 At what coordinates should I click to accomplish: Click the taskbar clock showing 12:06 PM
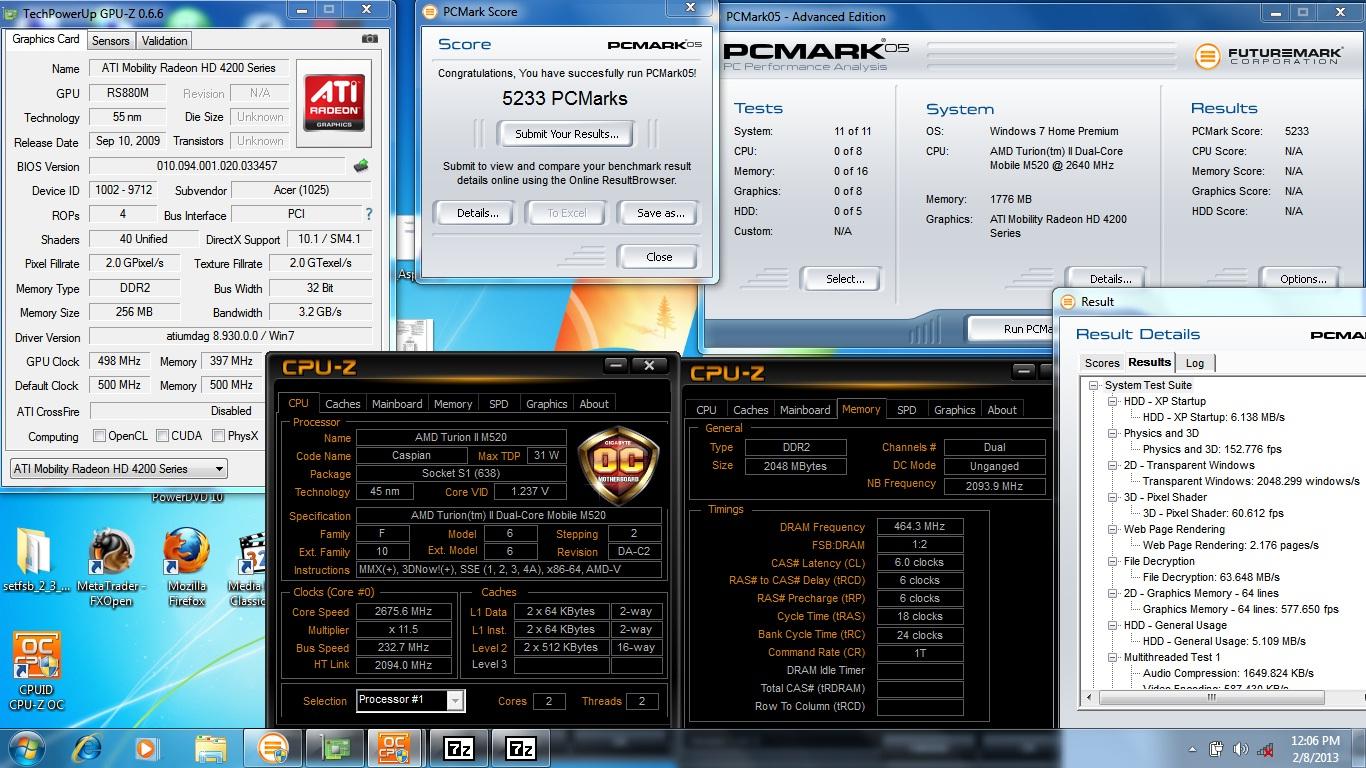click(x=1316, y=748)
